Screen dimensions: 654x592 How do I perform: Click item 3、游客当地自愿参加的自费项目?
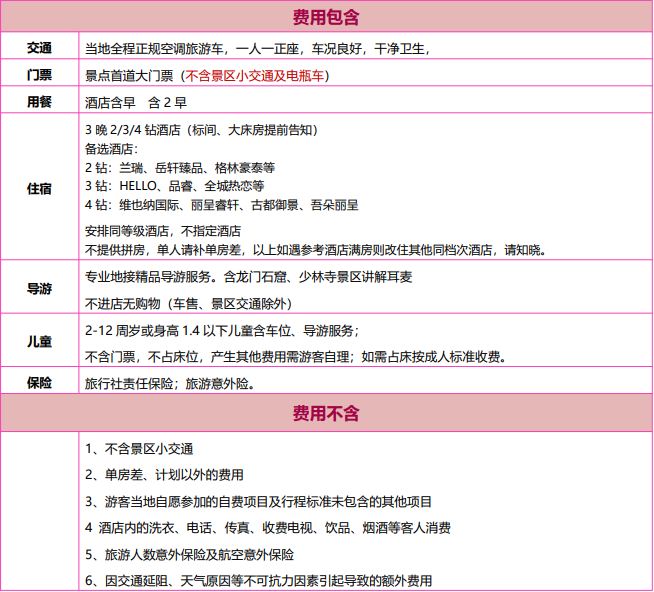(x=258, y=501)
